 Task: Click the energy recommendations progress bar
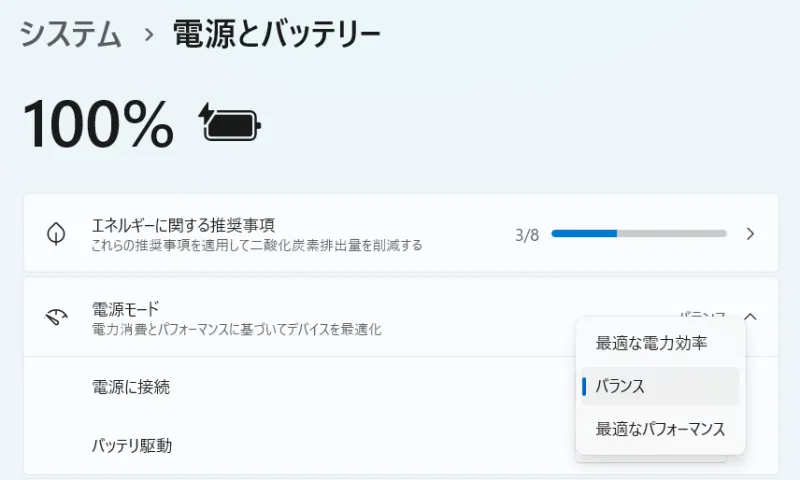(x=639, y=234)
